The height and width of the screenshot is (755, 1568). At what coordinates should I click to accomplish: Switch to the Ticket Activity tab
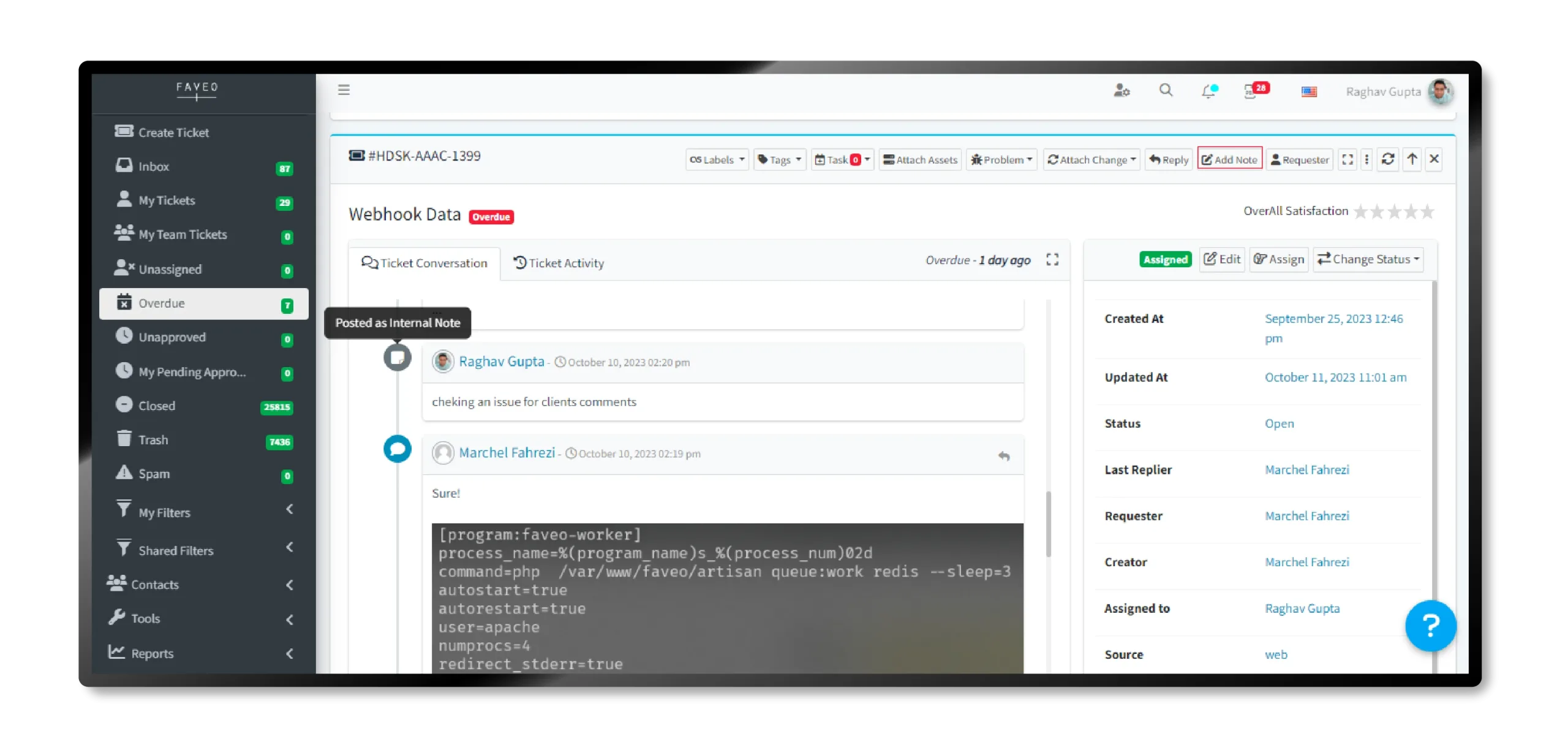559,263
